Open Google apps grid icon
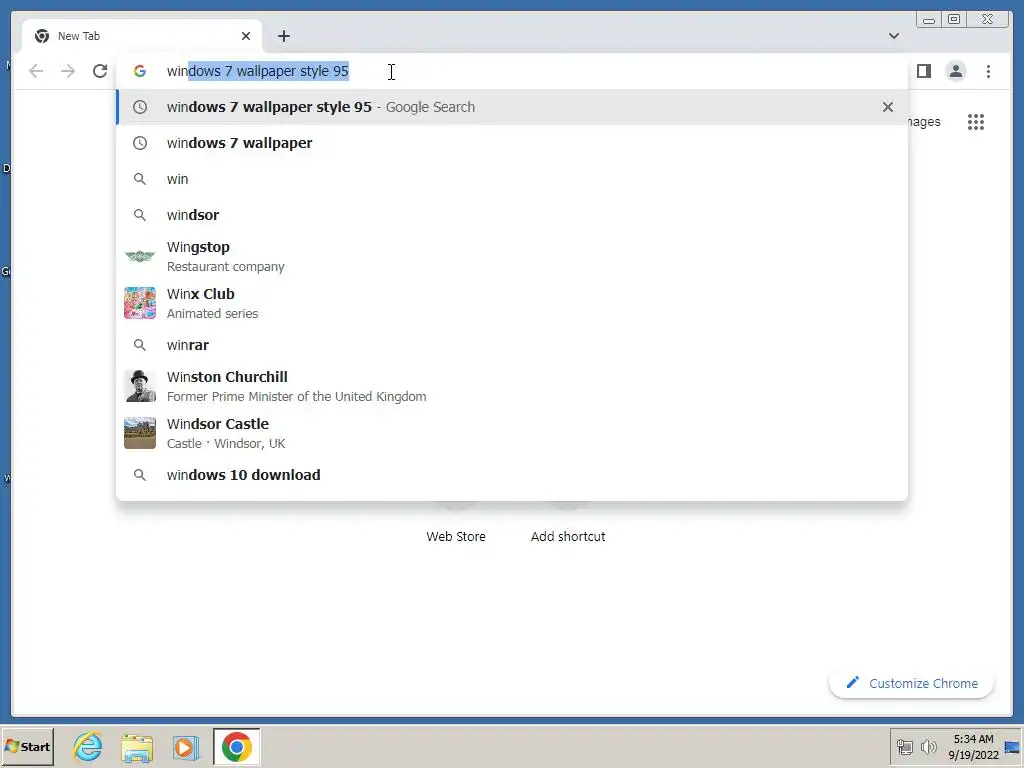1024x768 pixels. (x=976, y=122)
